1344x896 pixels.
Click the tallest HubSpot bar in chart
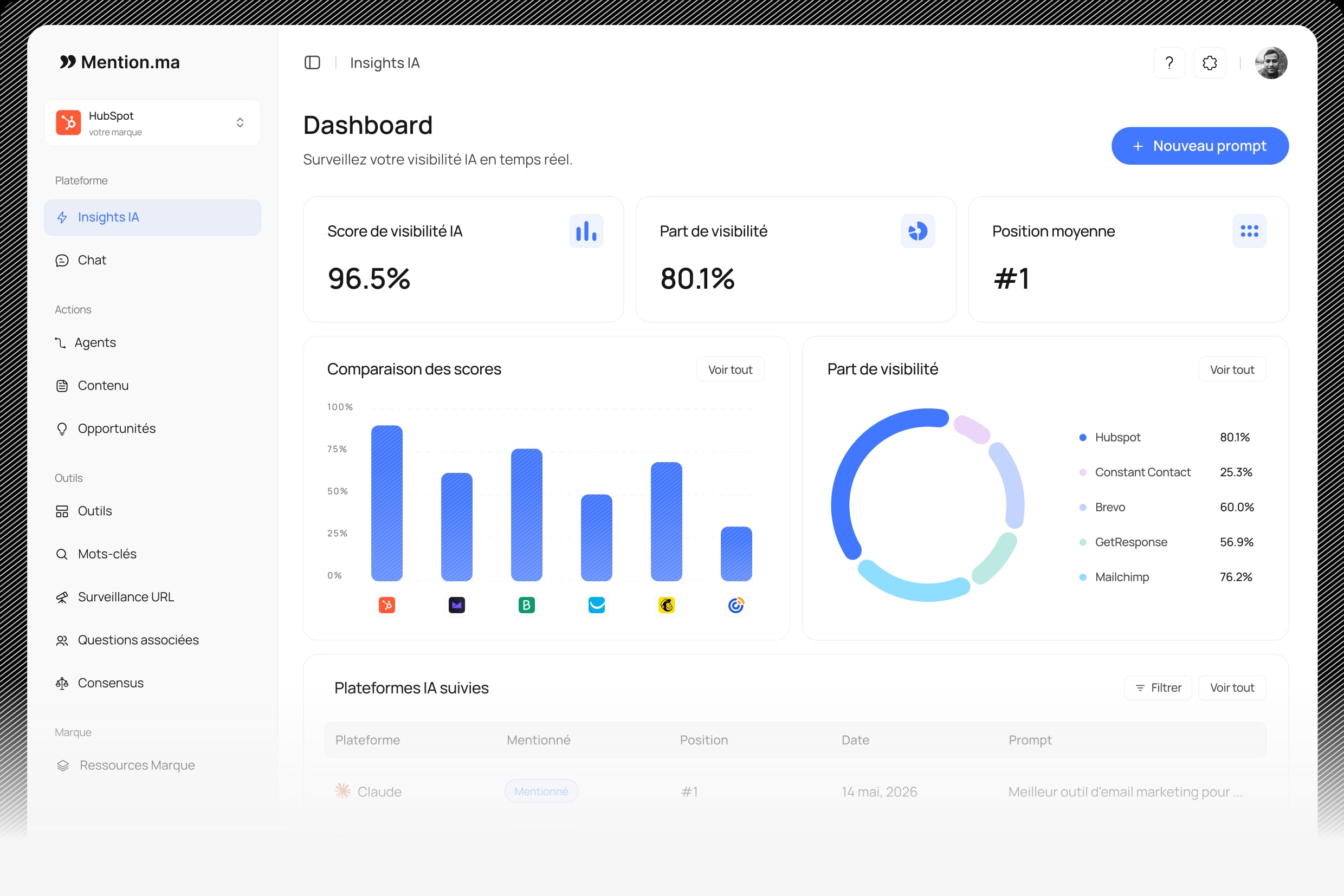(387, 503)
